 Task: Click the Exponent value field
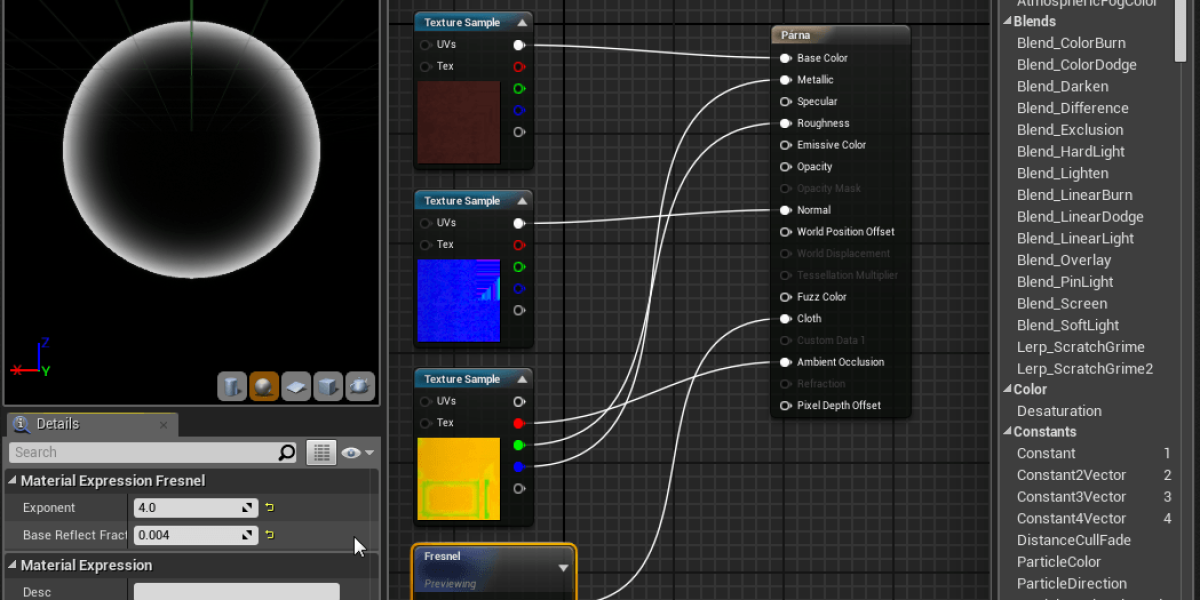185,508
